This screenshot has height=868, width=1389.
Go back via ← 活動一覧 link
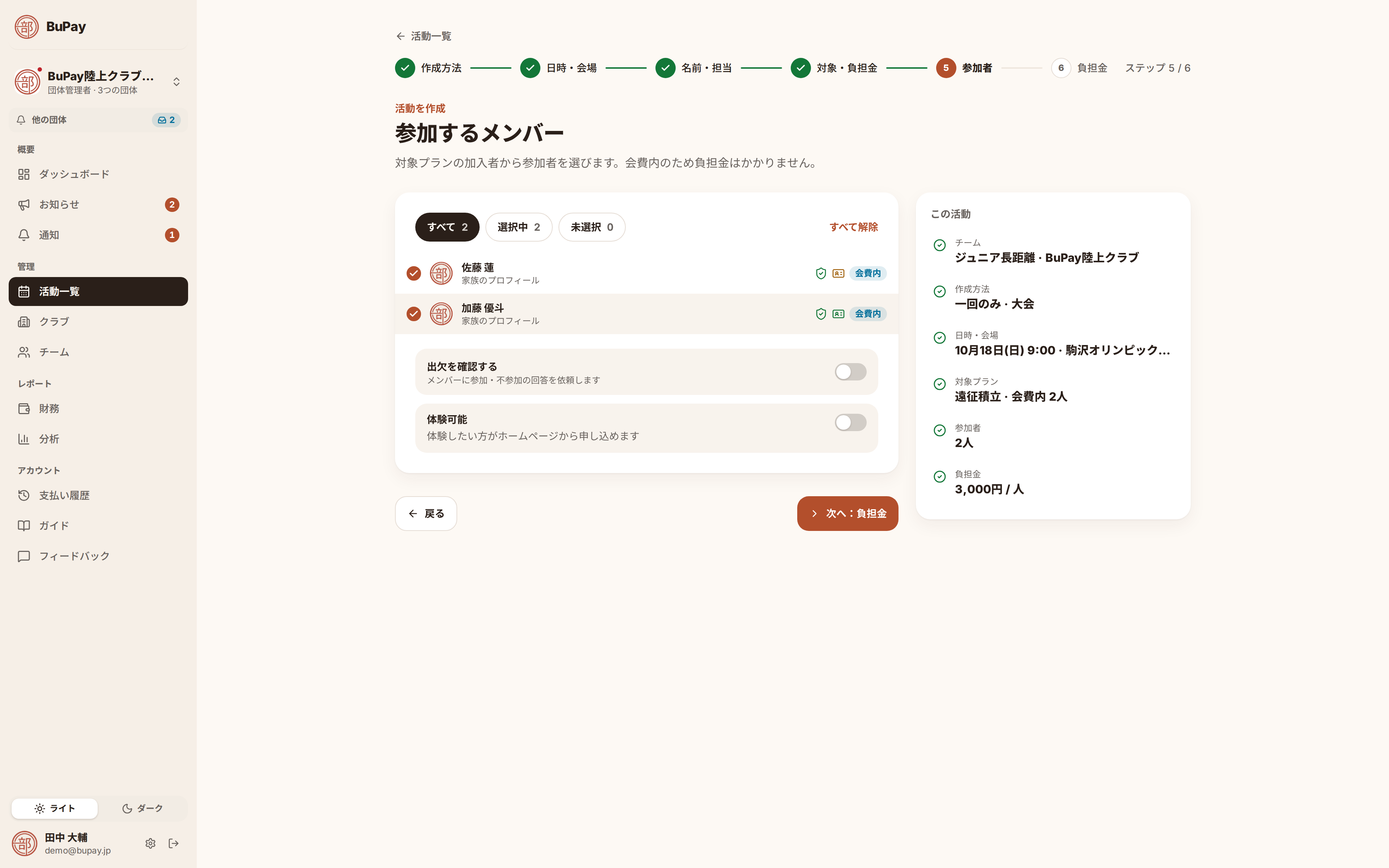pos(424,36)
